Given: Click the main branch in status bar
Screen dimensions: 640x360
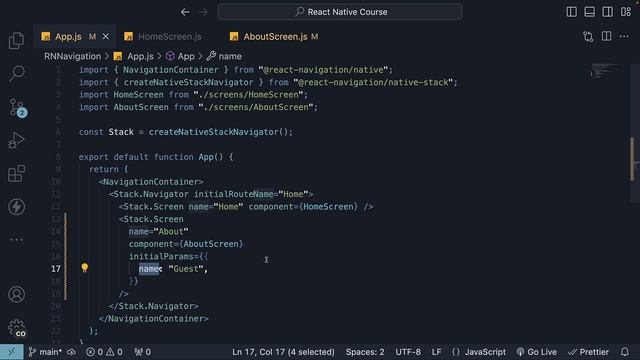Looking at the screenshot, I should pyautogui.click(x=45, y=352).
